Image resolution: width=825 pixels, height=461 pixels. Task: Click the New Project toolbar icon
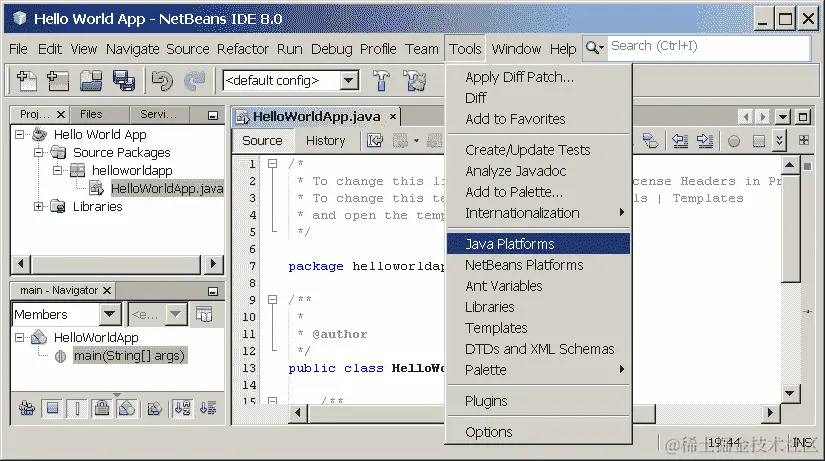point(58,81)
